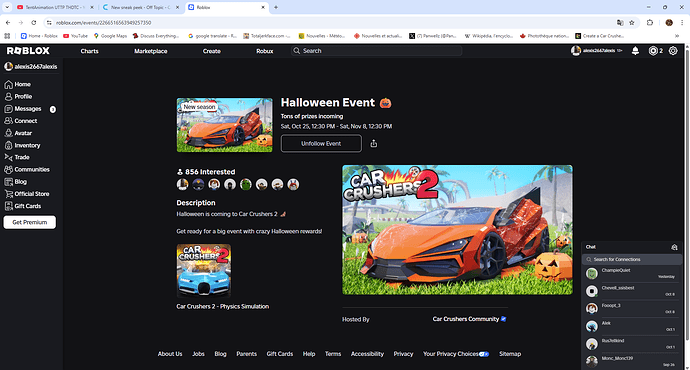This screenshot has height=370, width=690.
Task: Open Charts in the Roblox nav
Action: tap(89, 51)
